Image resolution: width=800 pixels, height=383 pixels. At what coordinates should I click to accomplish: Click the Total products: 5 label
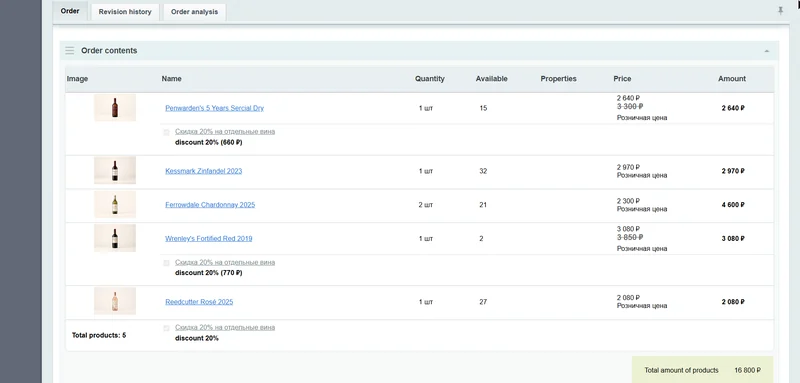point(99,336)
